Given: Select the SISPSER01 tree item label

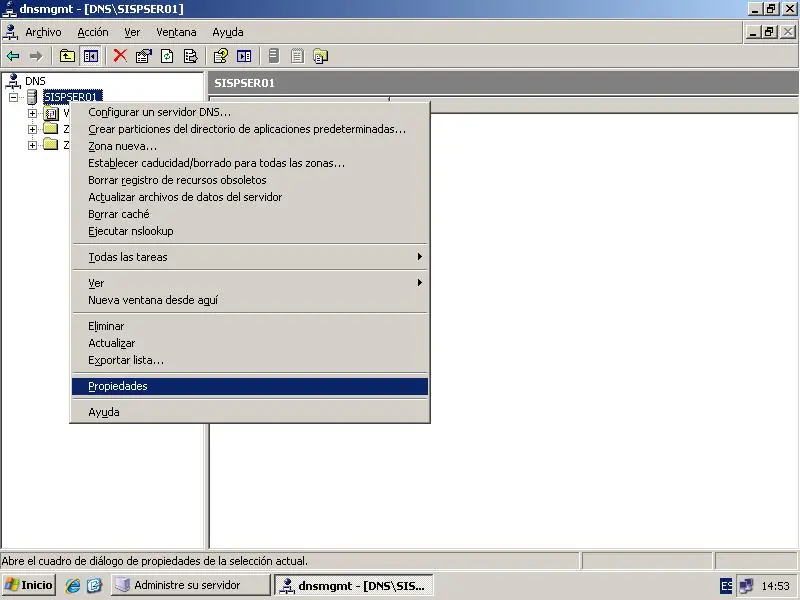Looking at the screenshot, I should coord(72,96).
